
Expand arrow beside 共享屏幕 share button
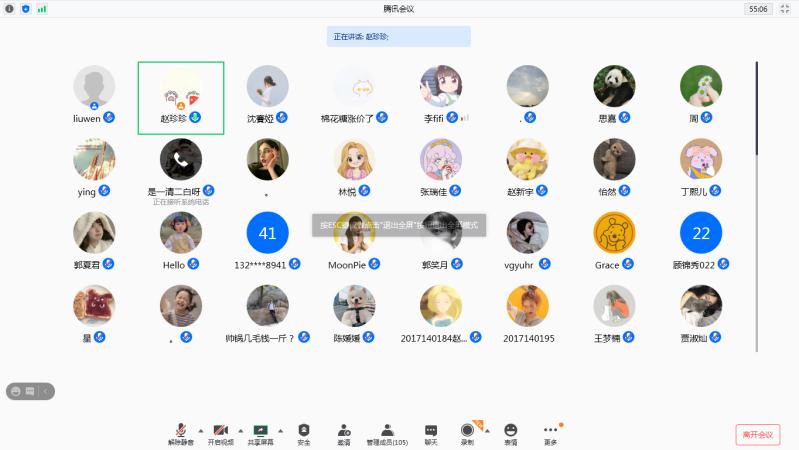(280, 430)
